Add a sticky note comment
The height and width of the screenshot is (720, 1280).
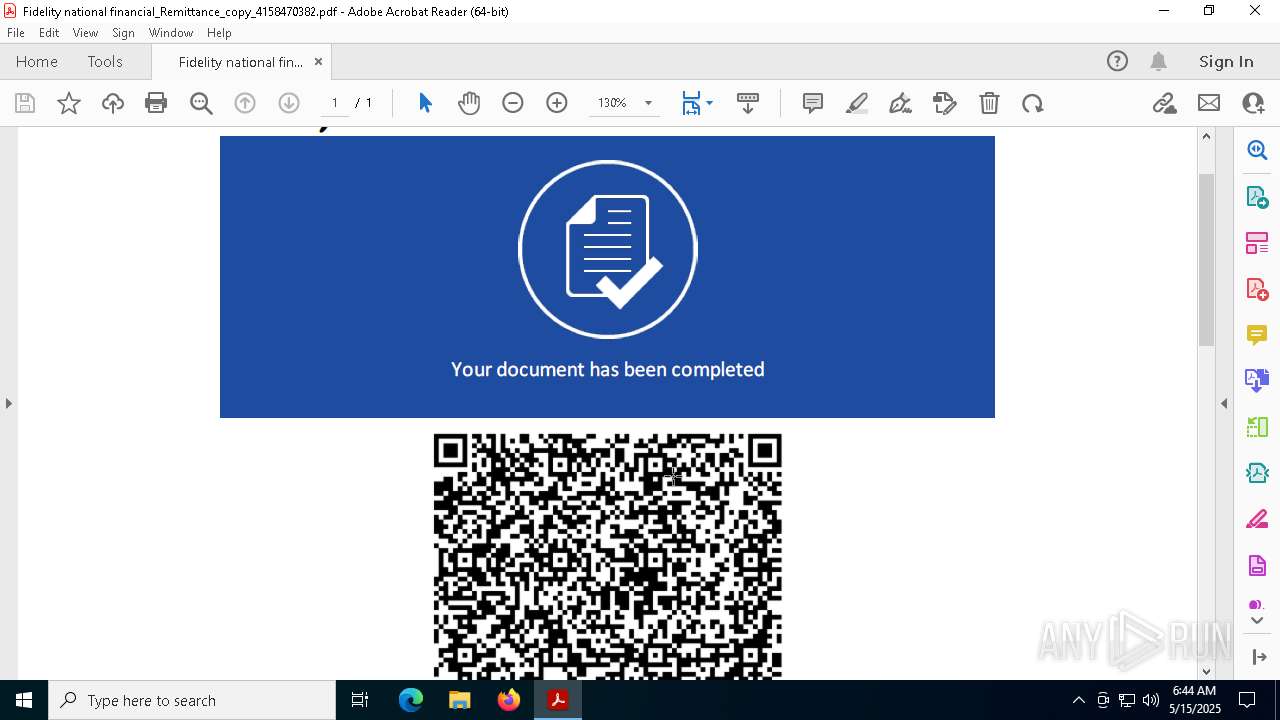[813, 103]
